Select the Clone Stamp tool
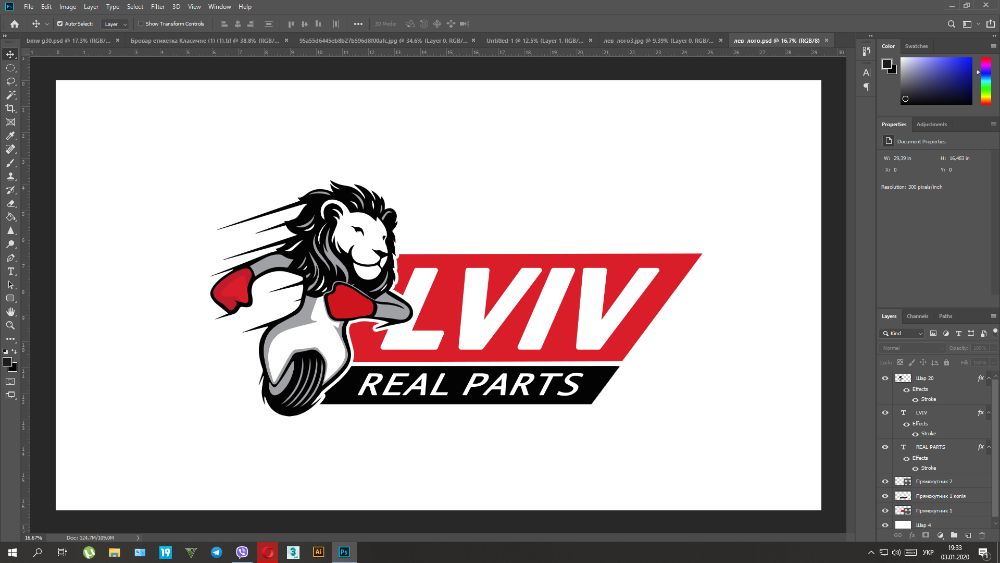This screenshot has height=563, width=1000. [10, 176]
